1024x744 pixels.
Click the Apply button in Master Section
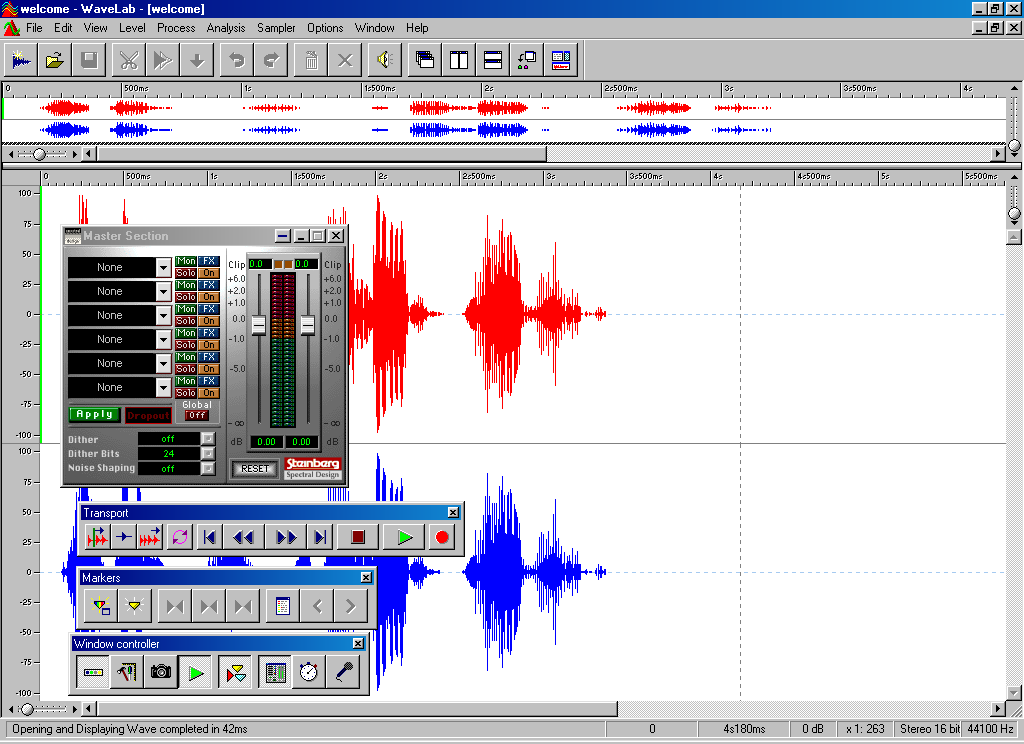coord(95,414)
